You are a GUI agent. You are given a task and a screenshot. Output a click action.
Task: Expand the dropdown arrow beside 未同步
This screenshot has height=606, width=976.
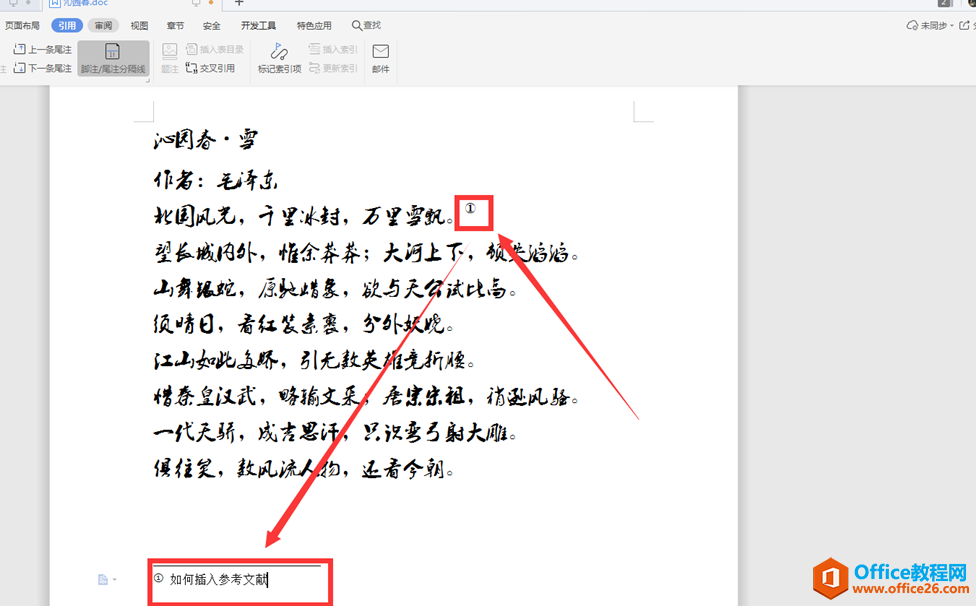point(952,26)
